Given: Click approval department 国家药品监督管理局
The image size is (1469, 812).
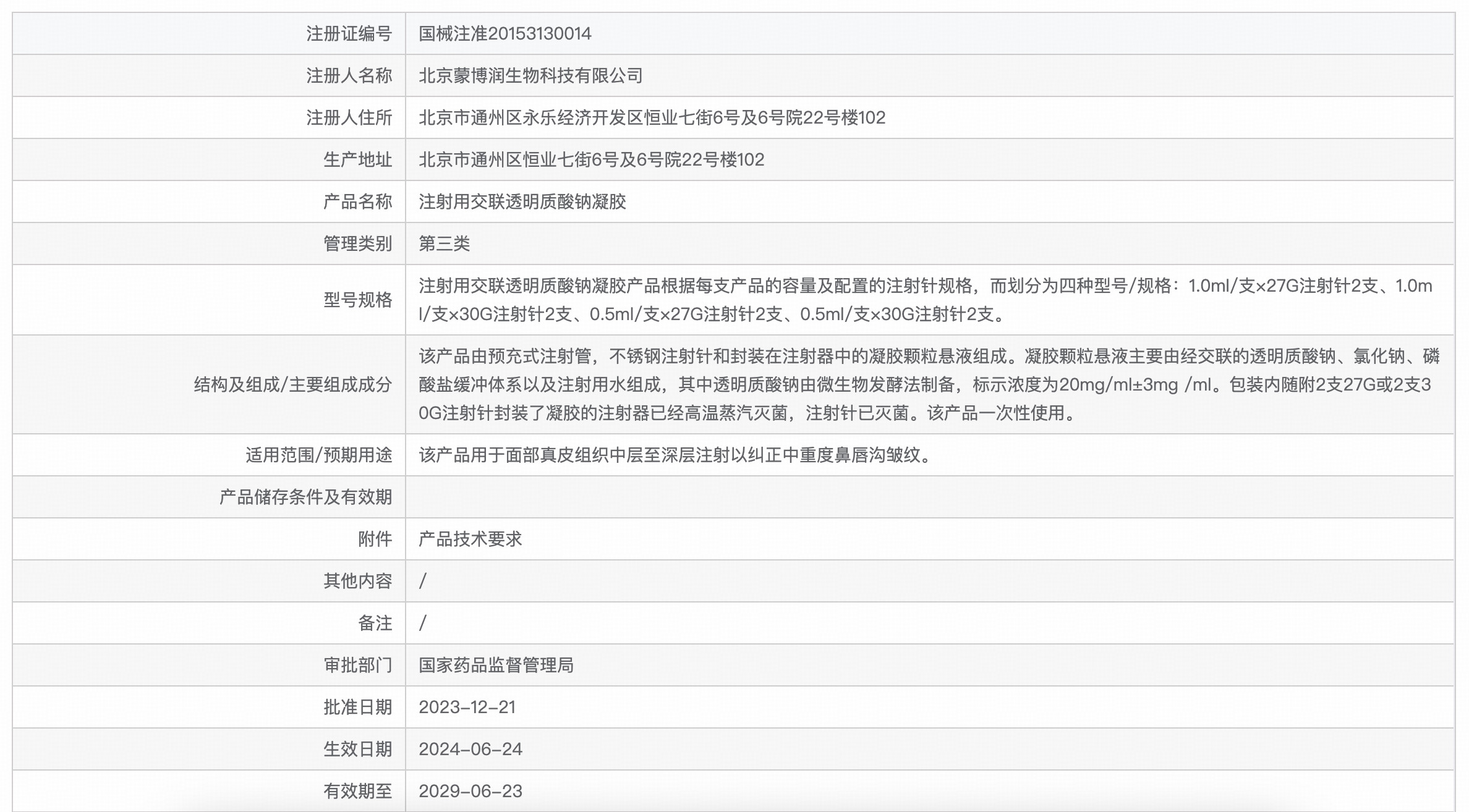Looking at the screenshot, I should pos(496,665).
